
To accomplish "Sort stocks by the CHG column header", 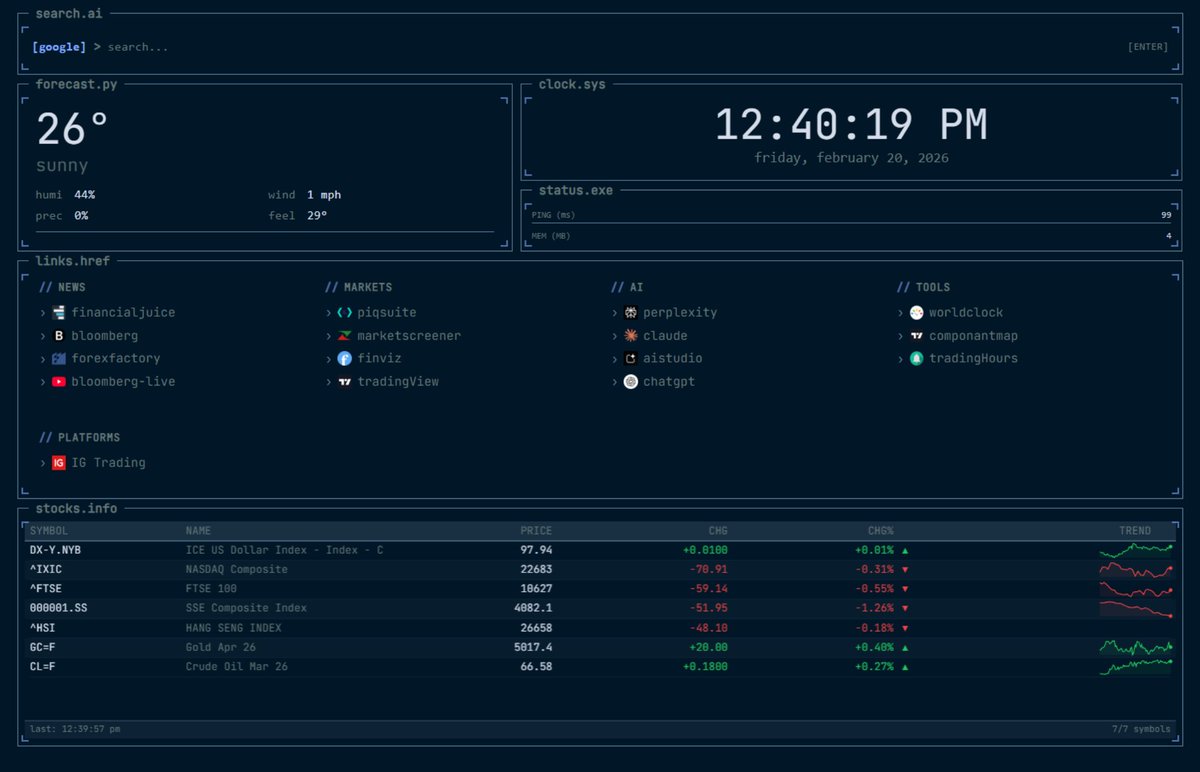I will point(718,531).
